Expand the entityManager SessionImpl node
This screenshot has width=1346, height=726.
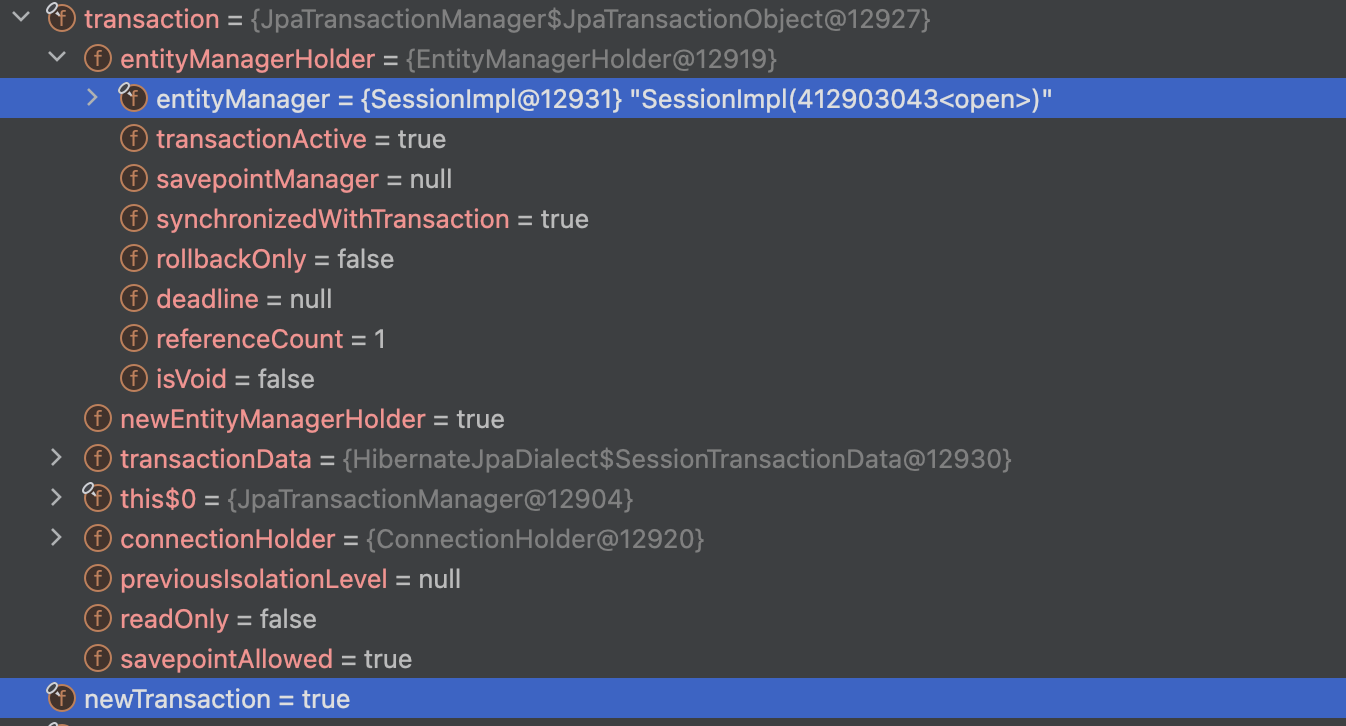(92, 98)
